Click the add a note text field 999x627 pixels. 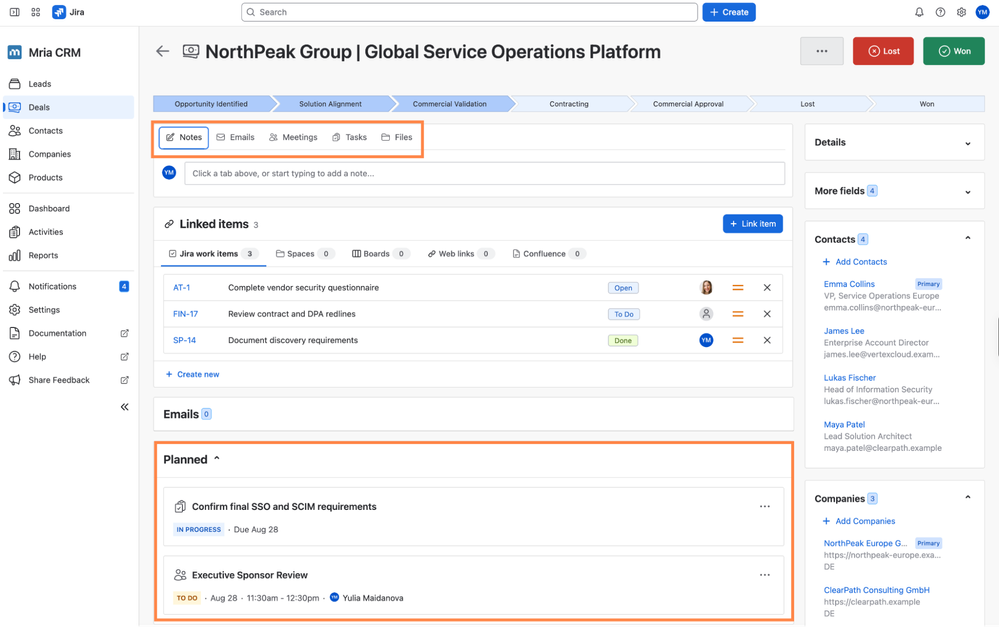(484, 173)
